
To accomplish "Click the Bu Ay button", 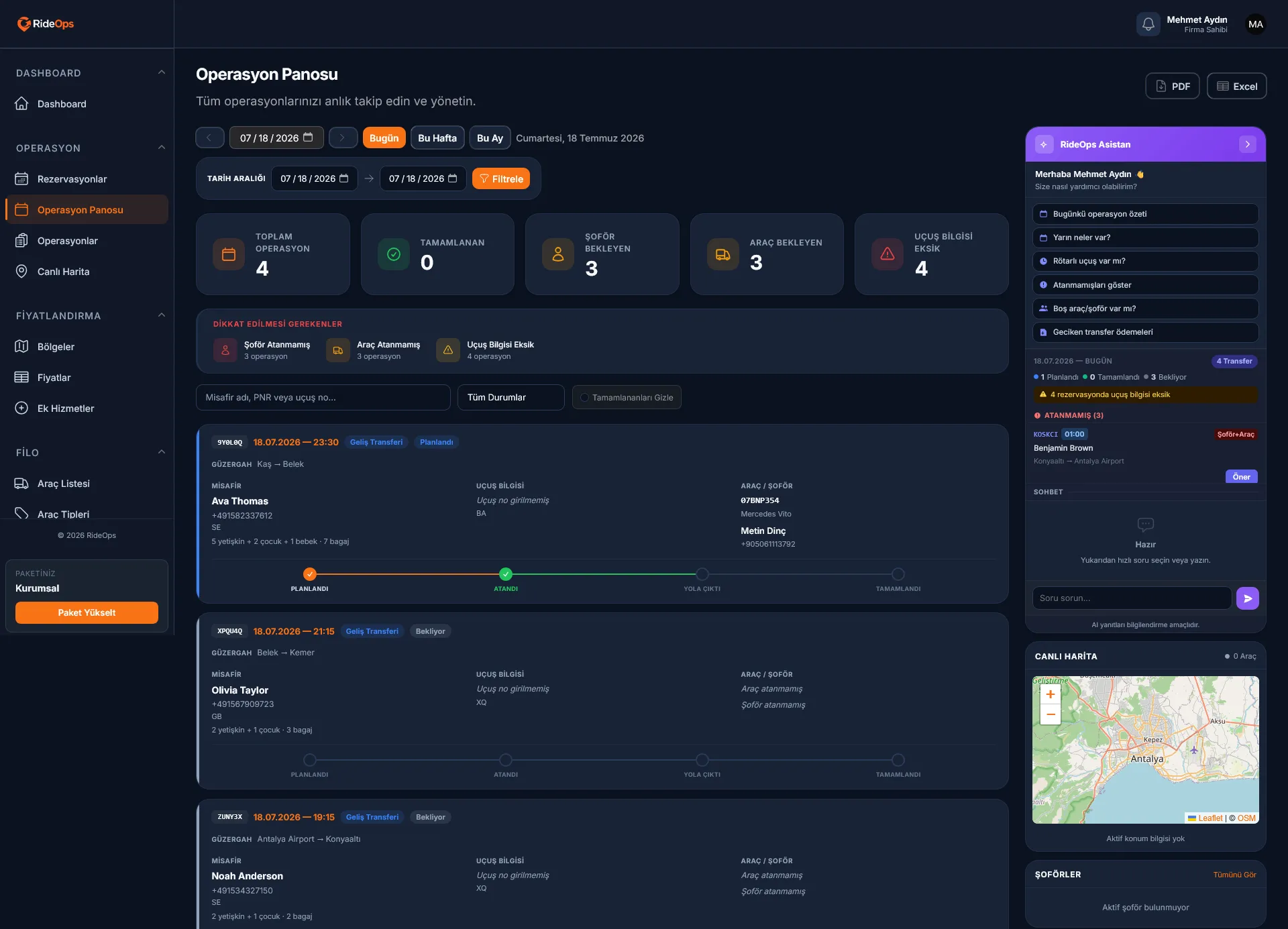I will point(490,138).
